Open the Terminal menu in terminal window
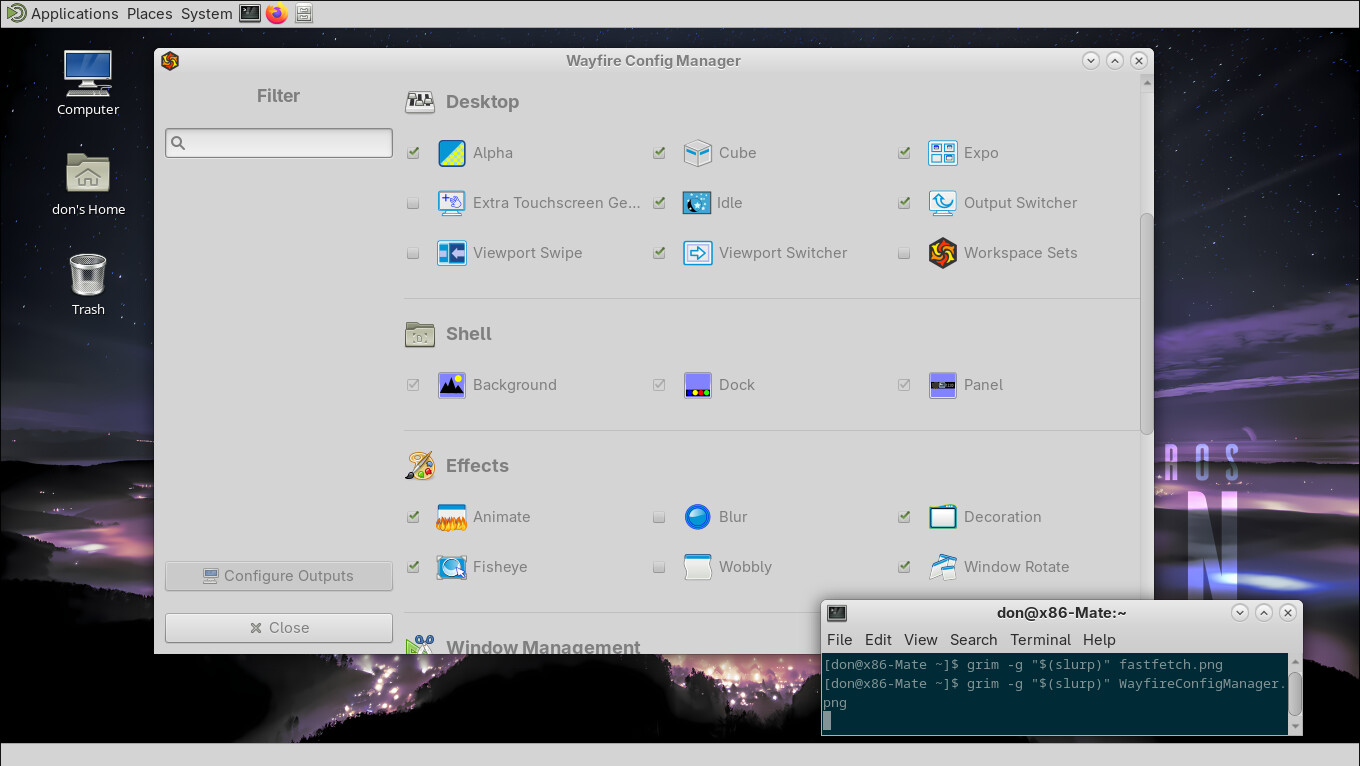This screenshot has width=1360, height=766. 1040,640
